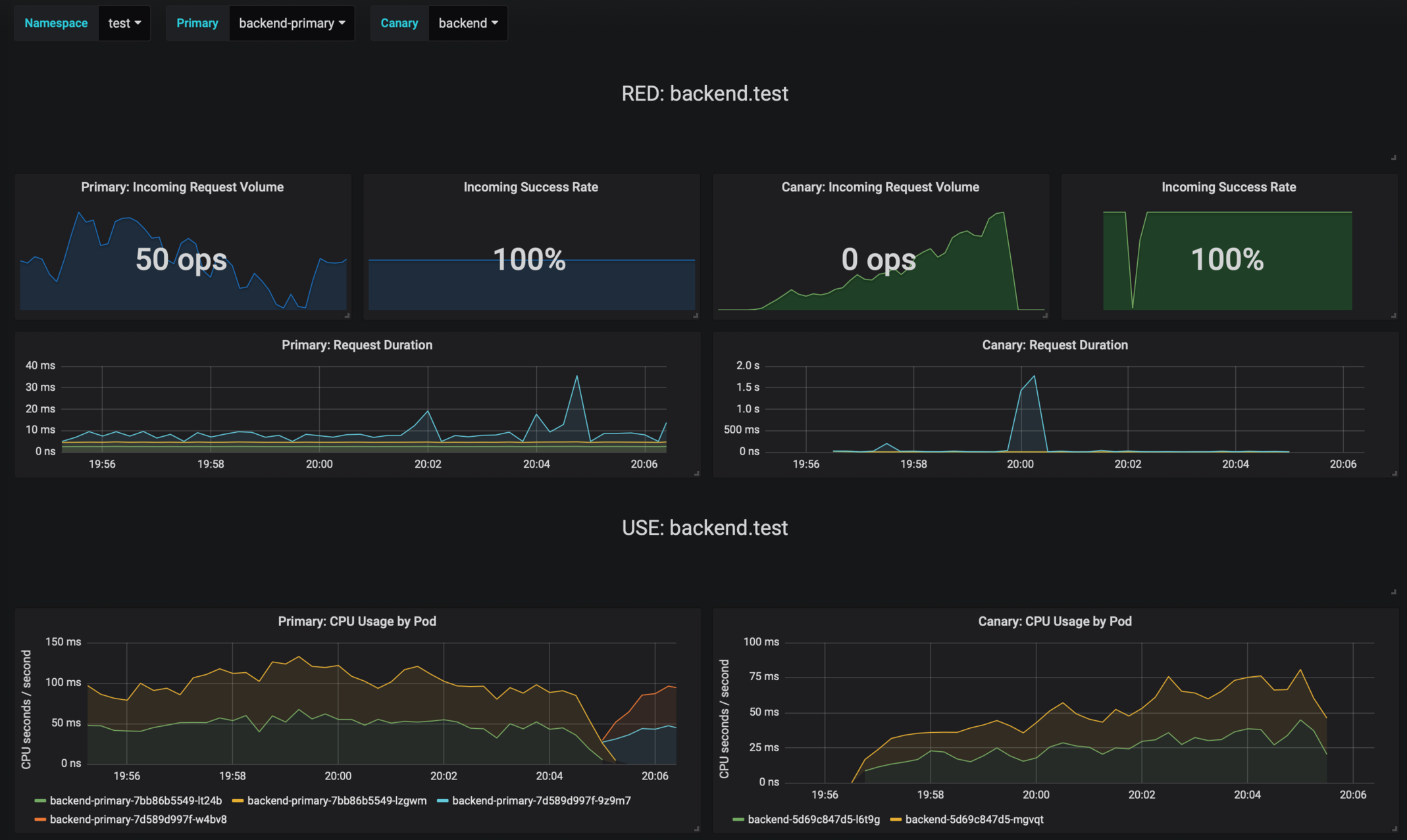The width and height of the screenshot is (1407, 840).
Task: Open the Primary "backend-primary" dropdown
Action: tap(292, 22)
